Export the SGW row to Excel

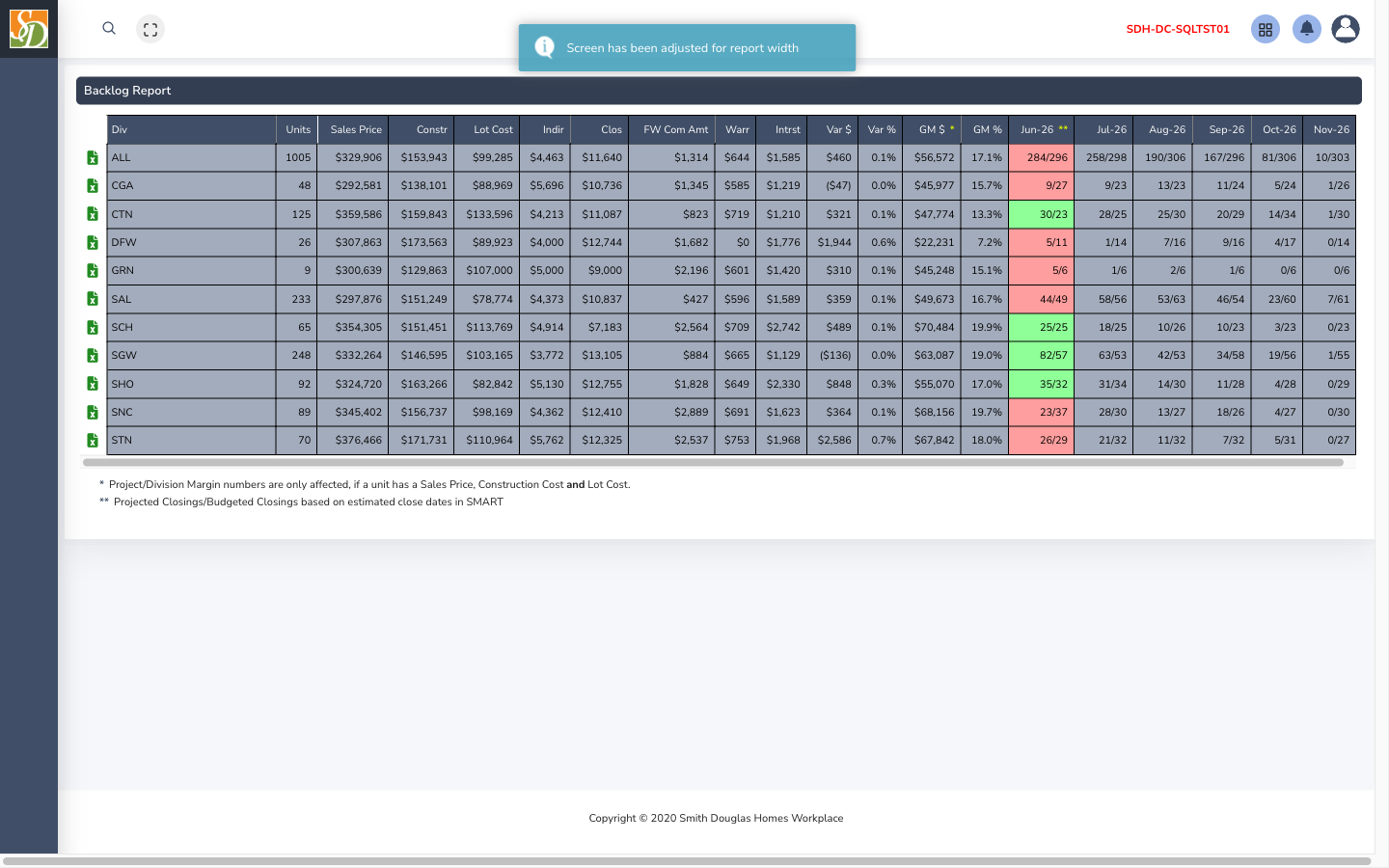coord(93,355)
